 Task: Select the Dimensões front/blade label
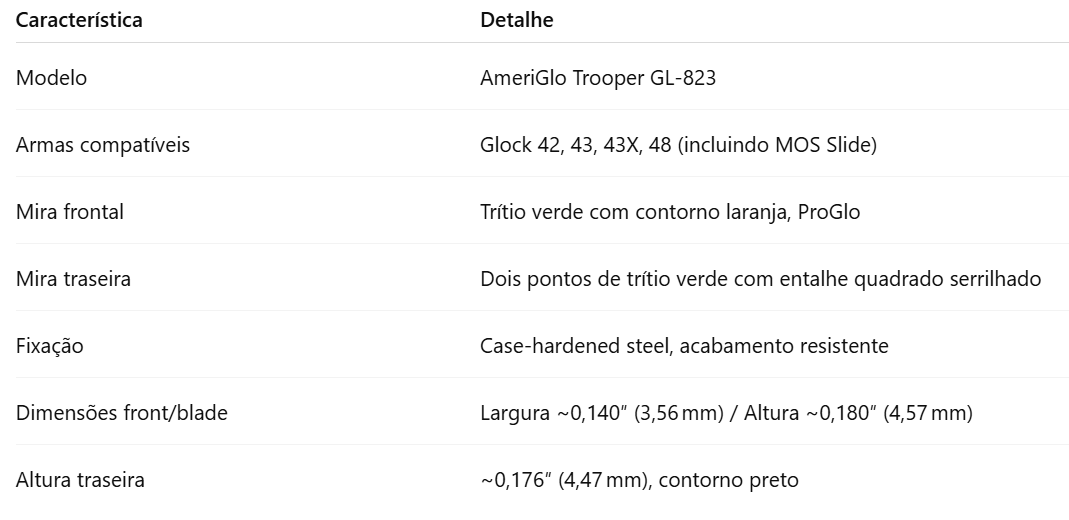tap(121, 413)
